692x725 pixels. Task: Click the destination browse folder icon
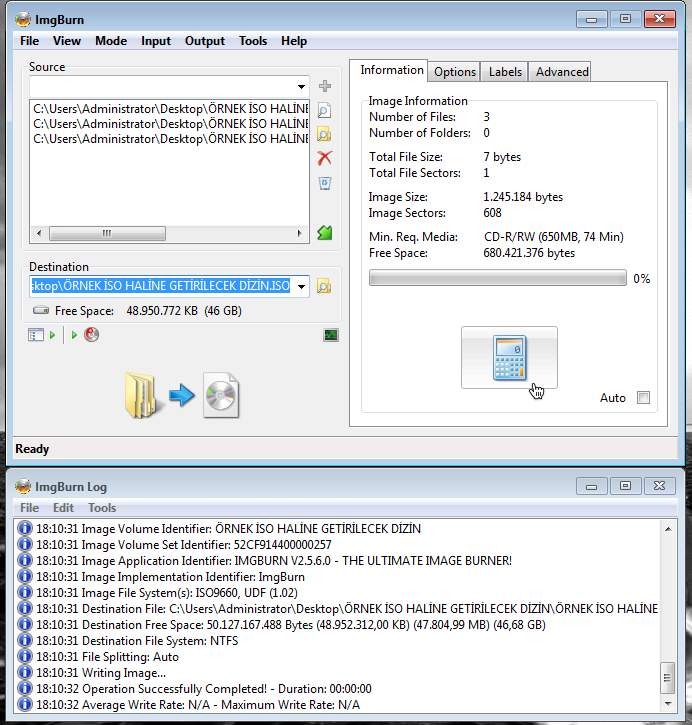pyautogui.click(x=324, y=286)
